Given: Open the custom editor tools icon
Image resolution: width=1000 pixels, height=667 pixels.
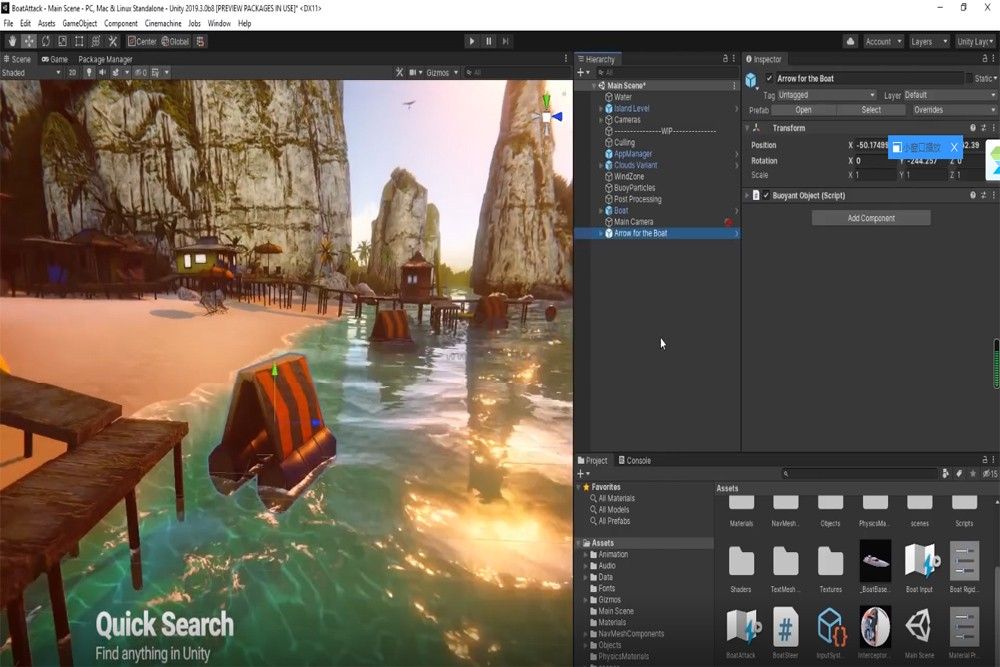Looking at the screenshot, I should pos(113,41).
